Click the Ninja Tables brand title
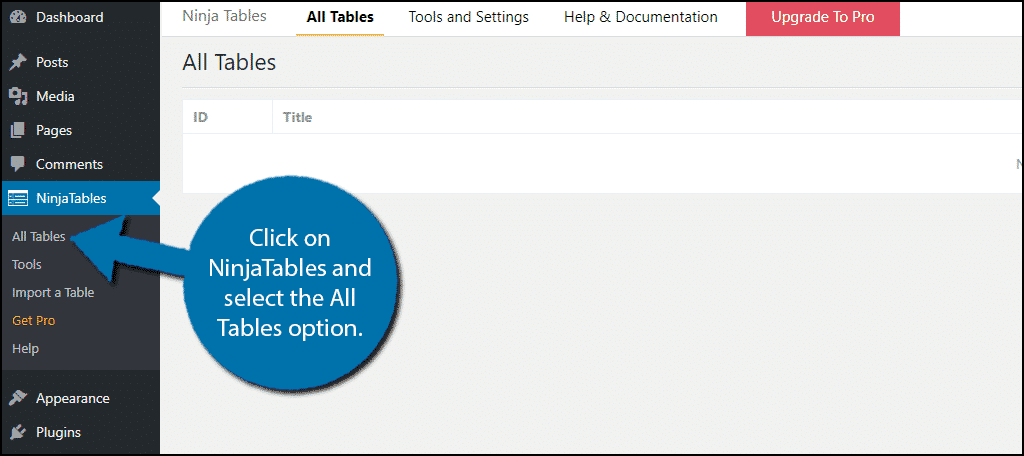 (x=224, y=16)
